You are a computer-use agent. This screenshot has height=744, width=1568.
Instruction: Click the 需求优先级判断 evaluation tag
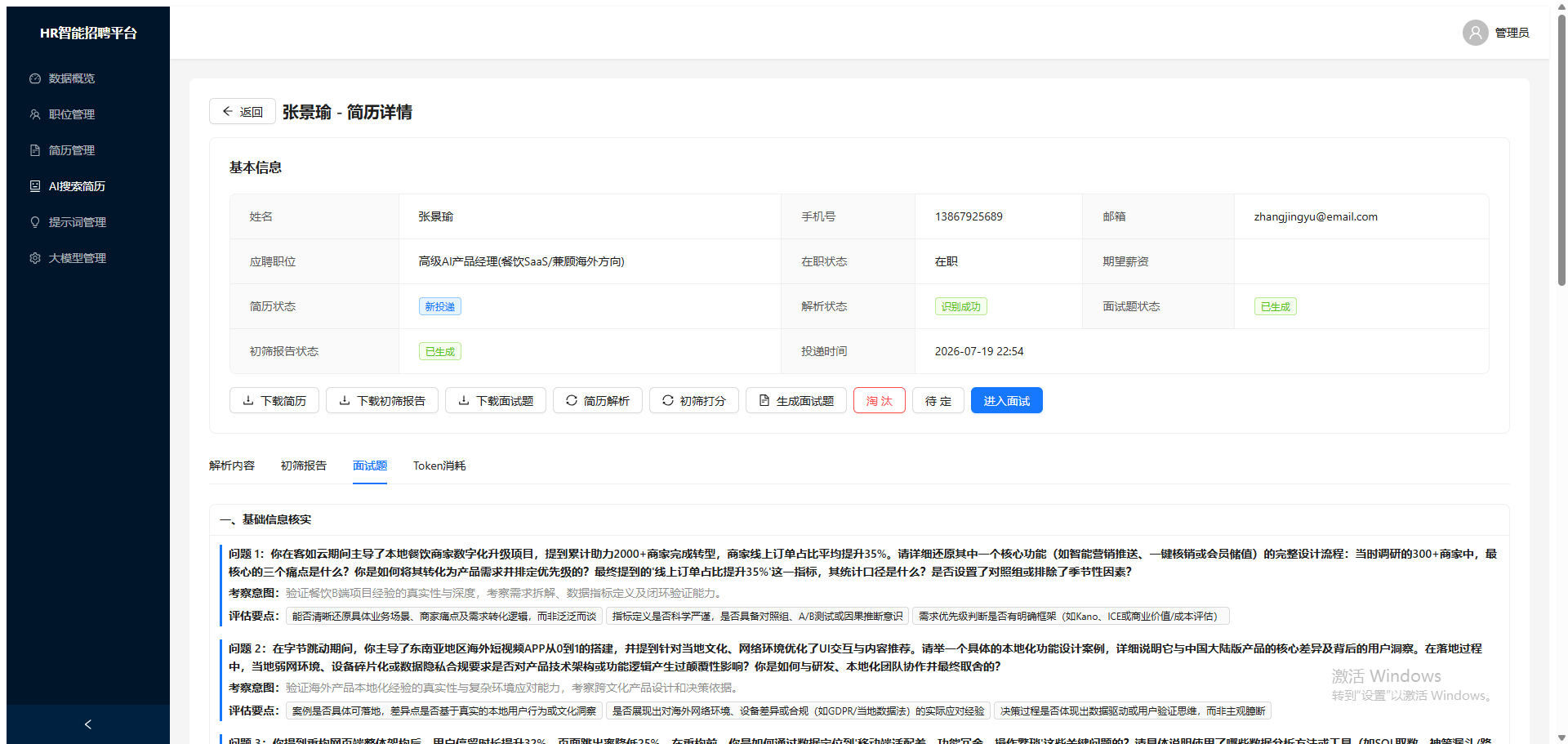click(1071, 617)
